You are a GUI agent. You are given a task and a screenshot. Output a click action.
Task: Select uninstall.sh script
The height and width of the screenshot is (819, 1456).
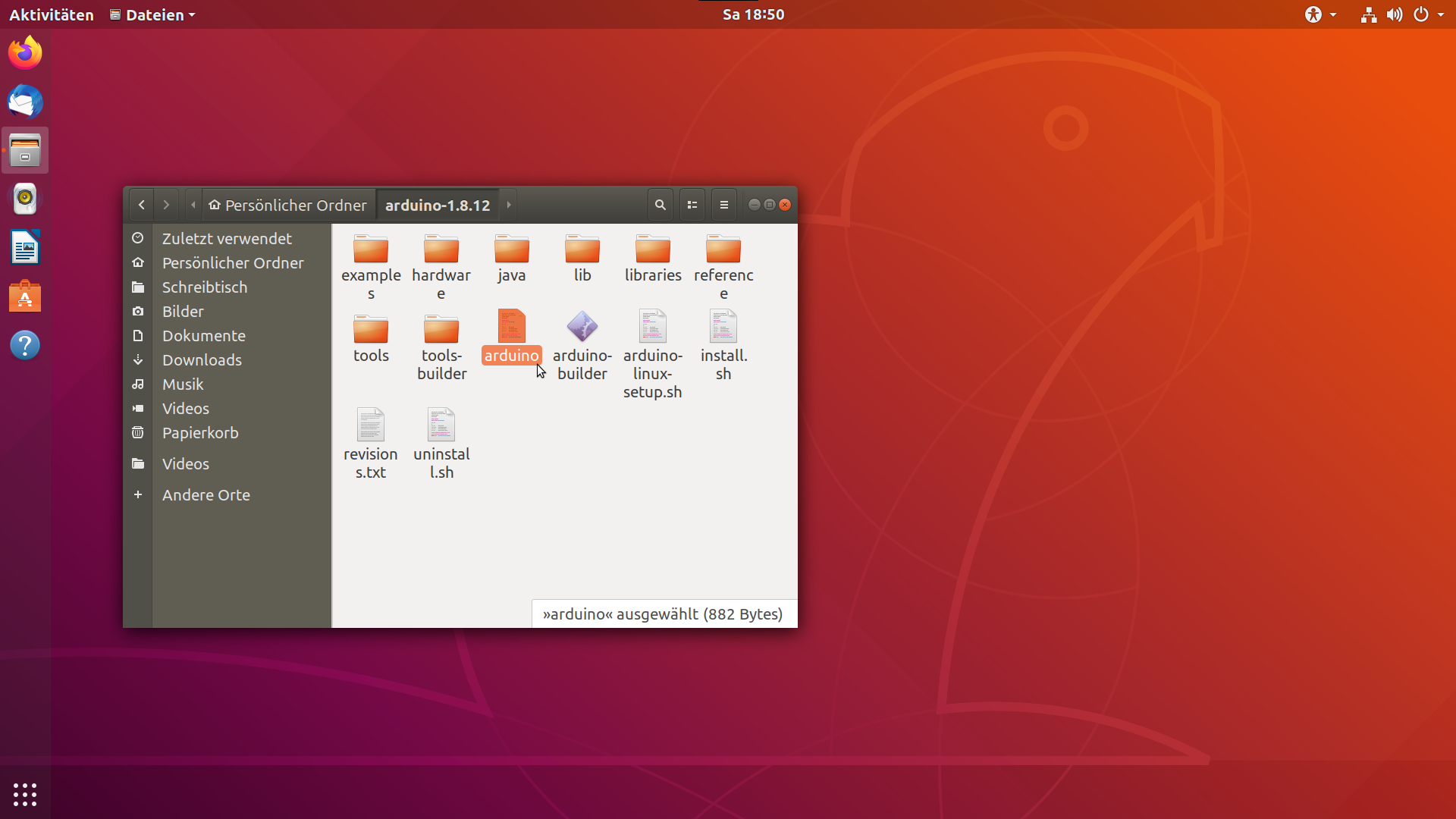441,444
